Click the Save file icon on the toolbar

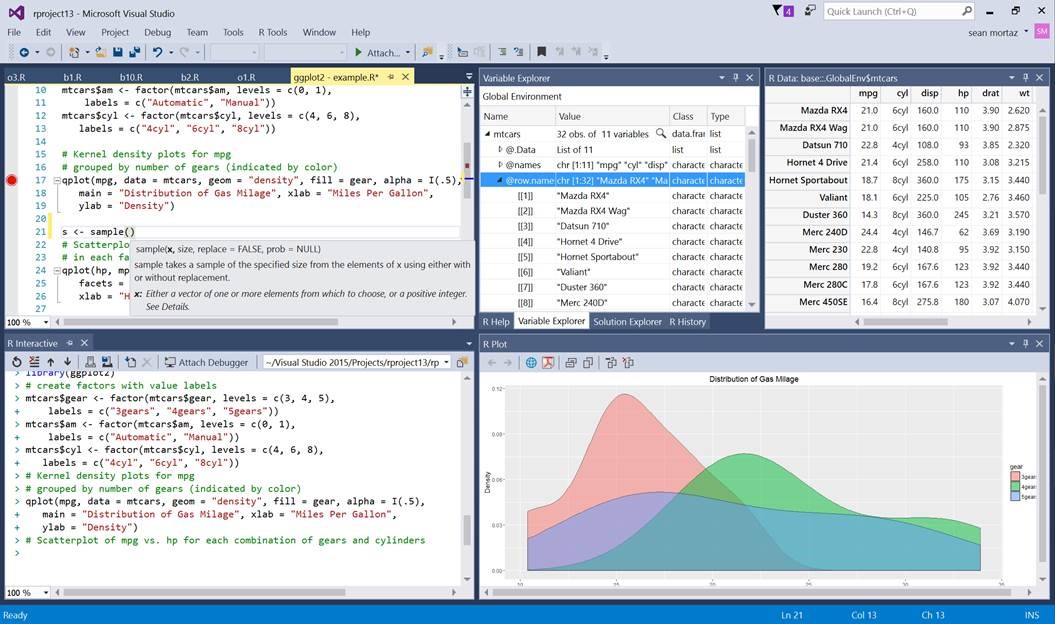(x=117, y=51)
